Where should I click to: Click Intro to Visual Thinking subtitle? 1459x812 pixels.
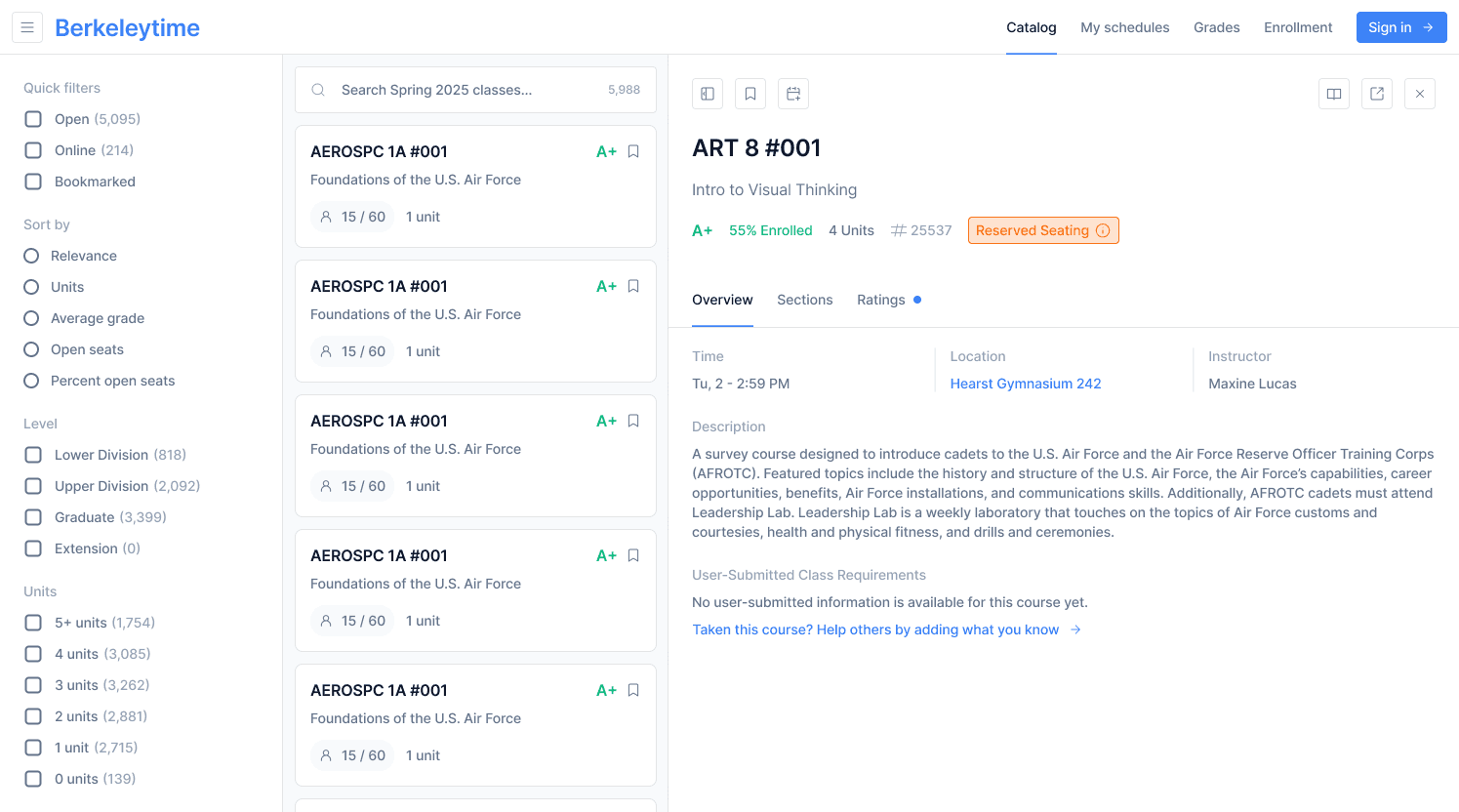tap(774, 189)
